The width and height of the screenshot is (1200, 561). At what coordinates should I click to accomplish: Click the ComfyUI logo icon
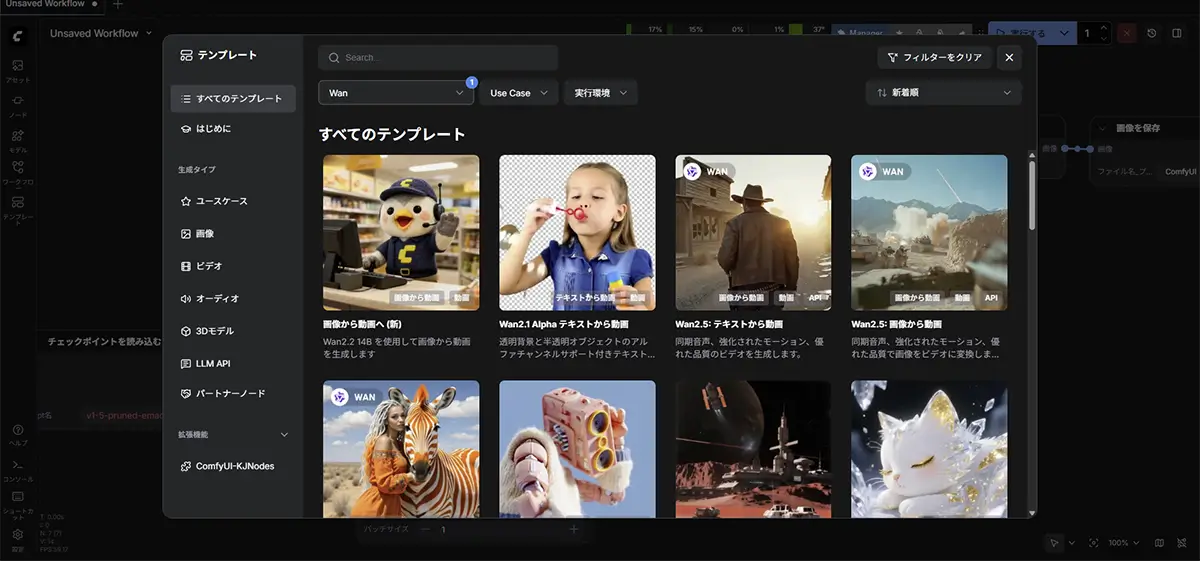click(x=18, y=35)
